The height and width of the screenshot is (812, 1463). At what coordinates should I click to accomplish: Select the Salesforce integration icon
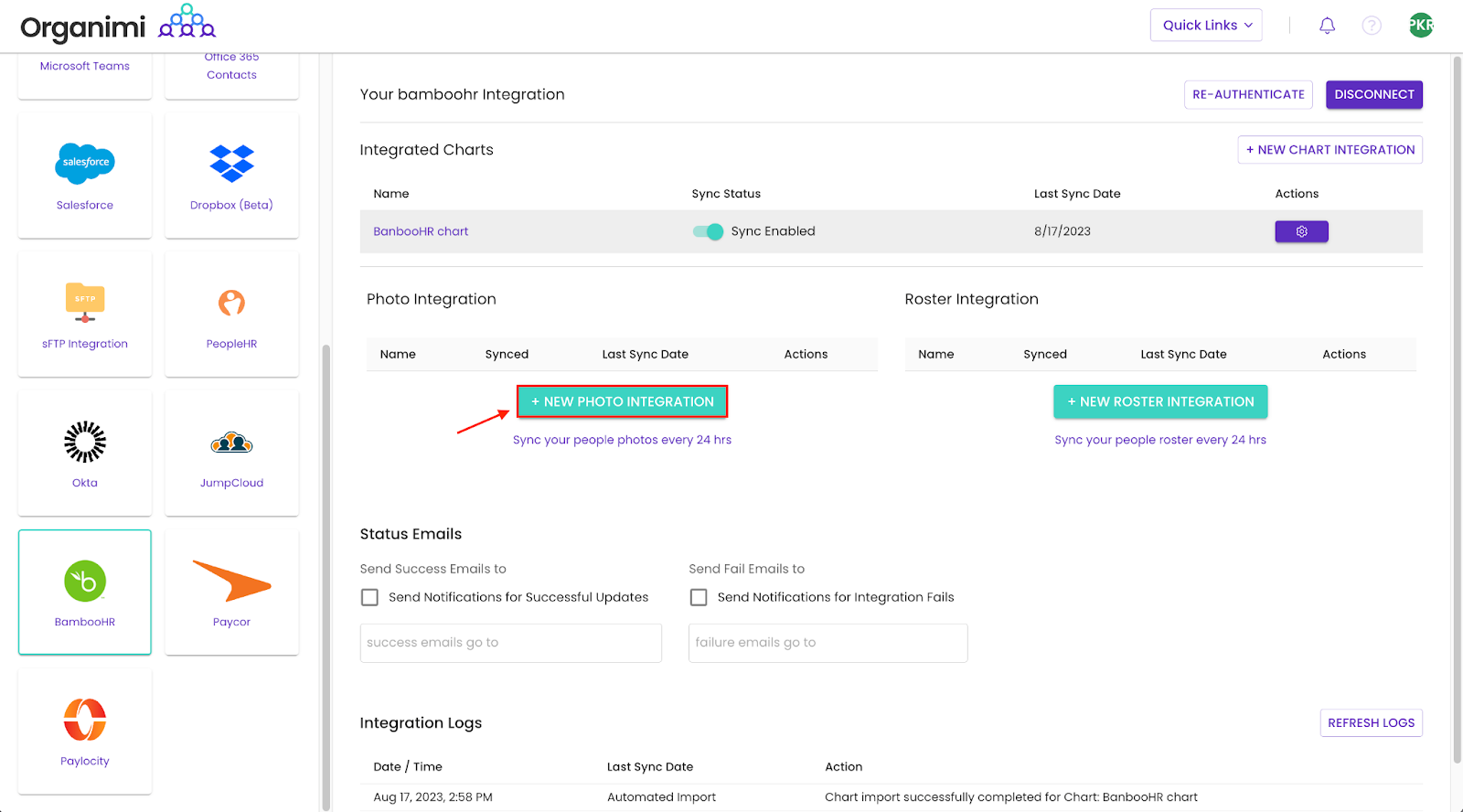[x=85, y=163]
